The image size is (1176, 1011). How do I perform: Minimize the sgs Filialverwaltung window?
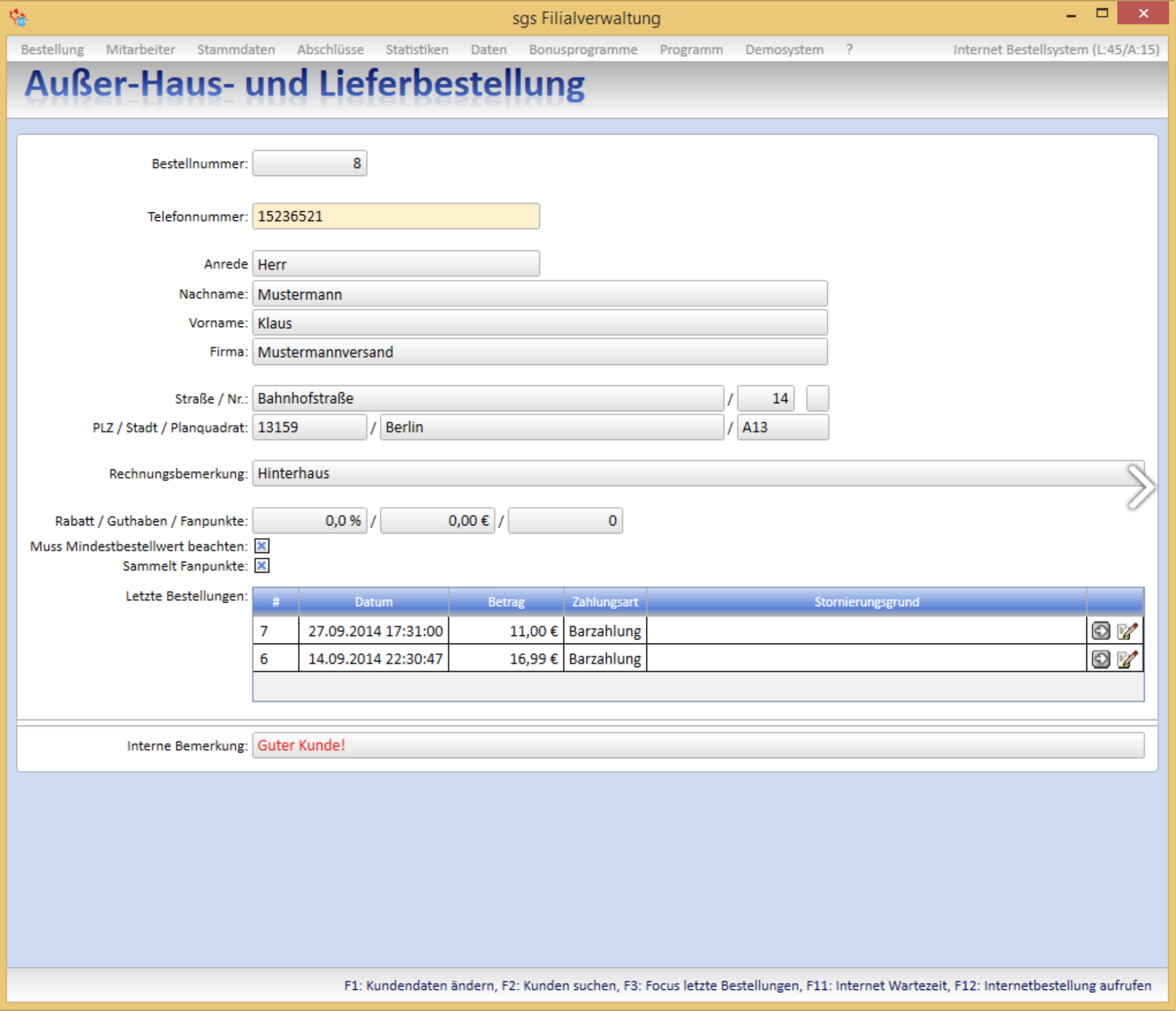click(1071, 15)
